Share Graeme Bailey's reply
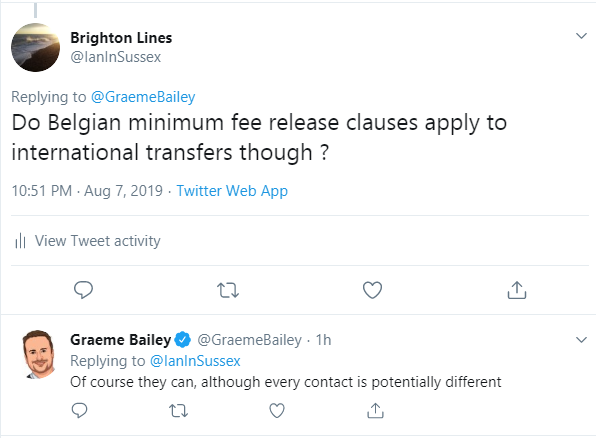 375,411
